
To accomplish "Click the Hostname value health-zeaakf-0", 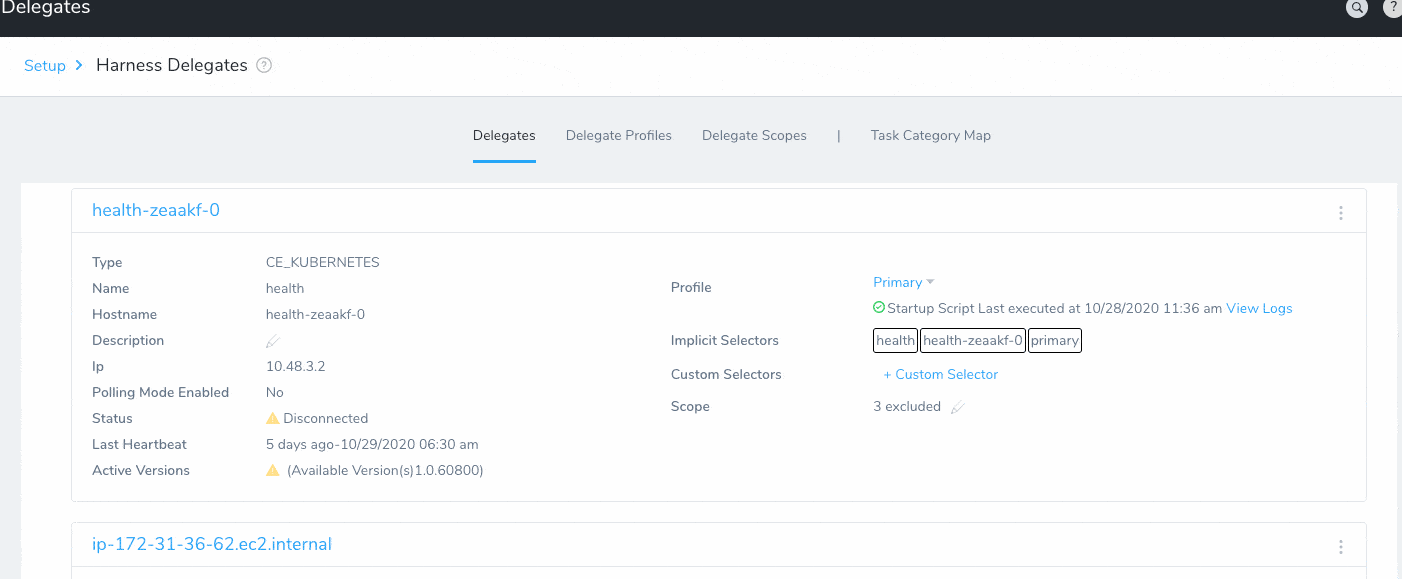I will click(315, 314).
